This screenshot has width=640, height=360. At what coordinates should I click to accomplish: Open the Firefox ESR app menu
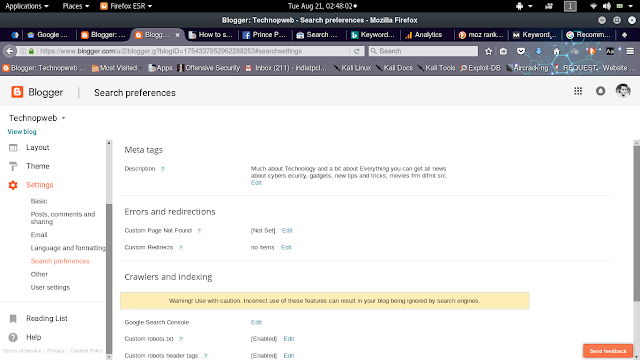tap(126, 6)
